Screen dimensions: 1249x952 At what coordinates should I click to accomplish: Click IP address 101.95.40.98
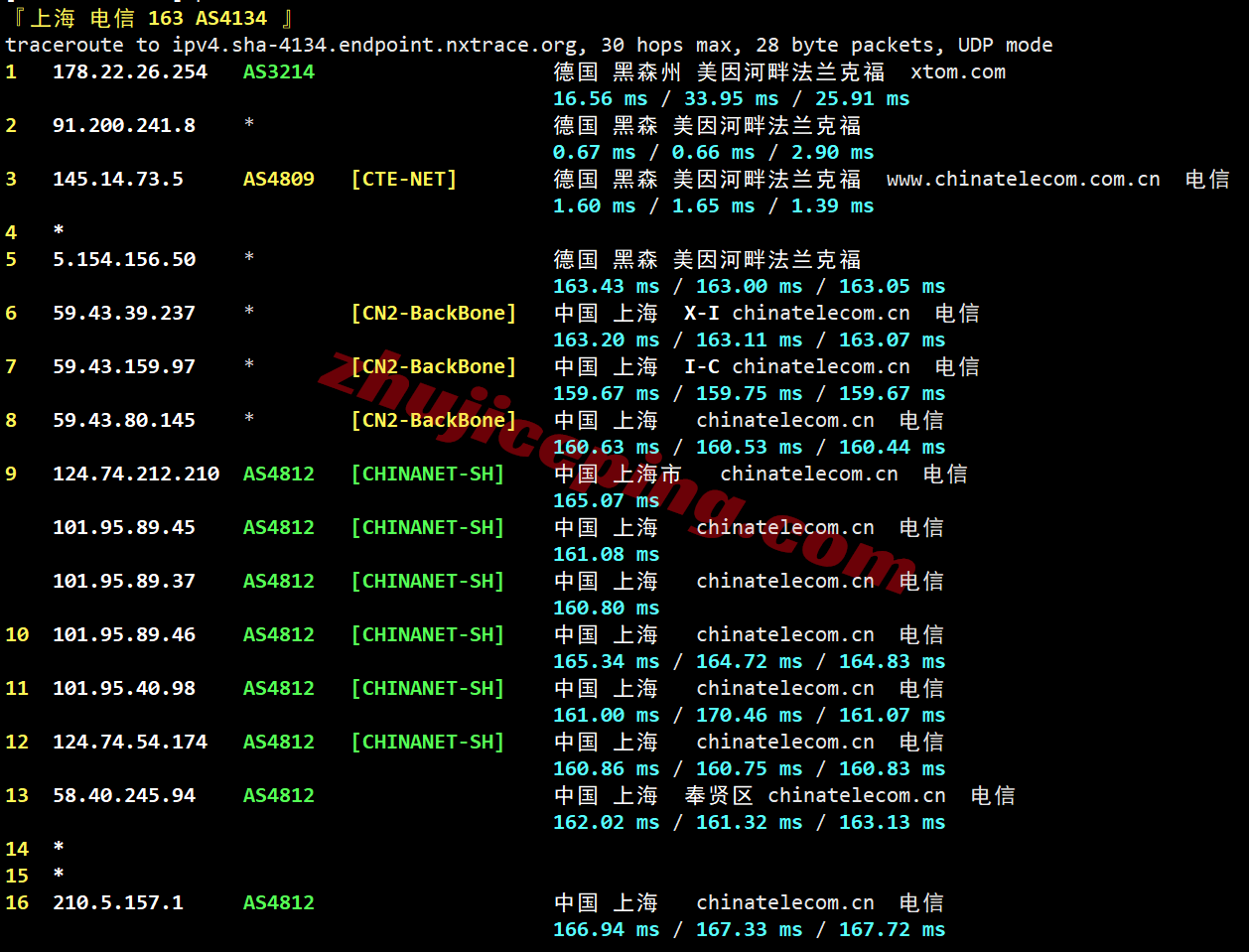pyautogui.click(x=124, y=689)
